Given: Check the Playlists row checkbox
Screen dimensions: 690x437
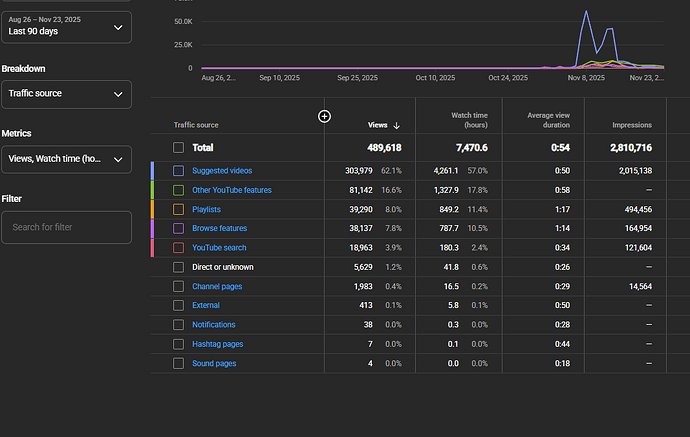Looking at the screenshot, I should click(178, 209).
